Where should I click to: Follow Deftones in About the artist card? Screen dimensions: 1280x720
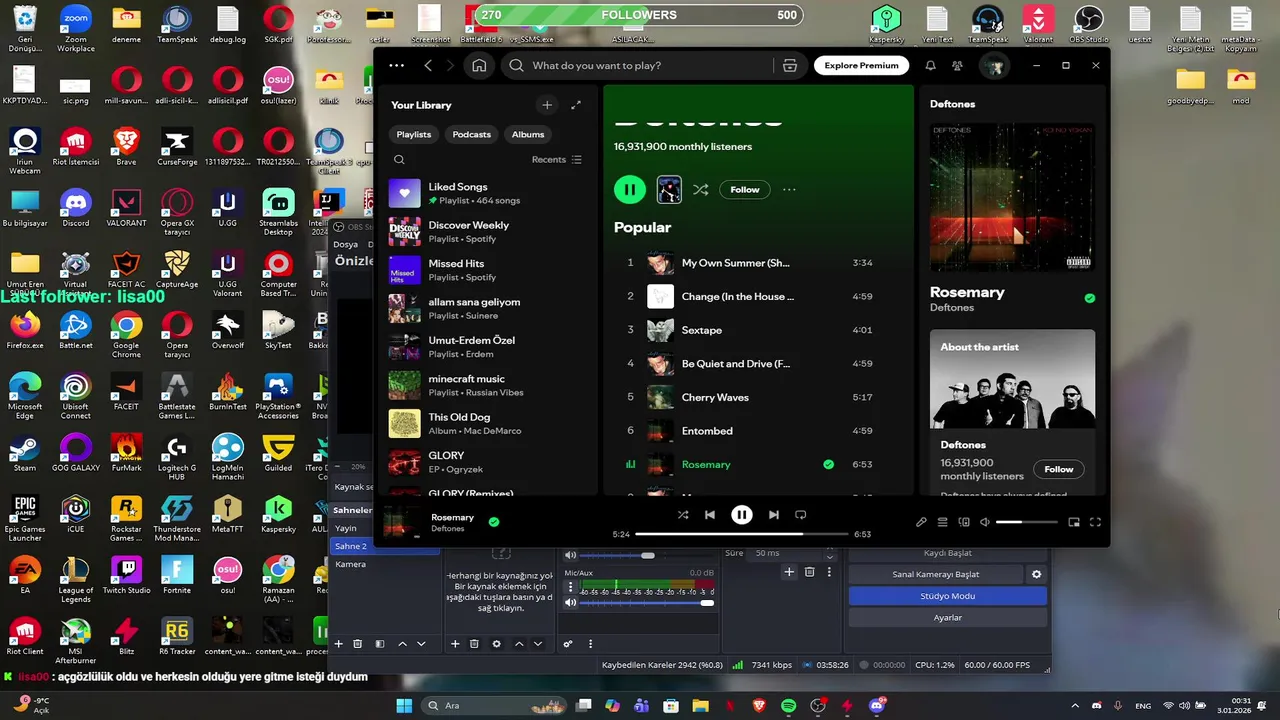click(1059, 469)
